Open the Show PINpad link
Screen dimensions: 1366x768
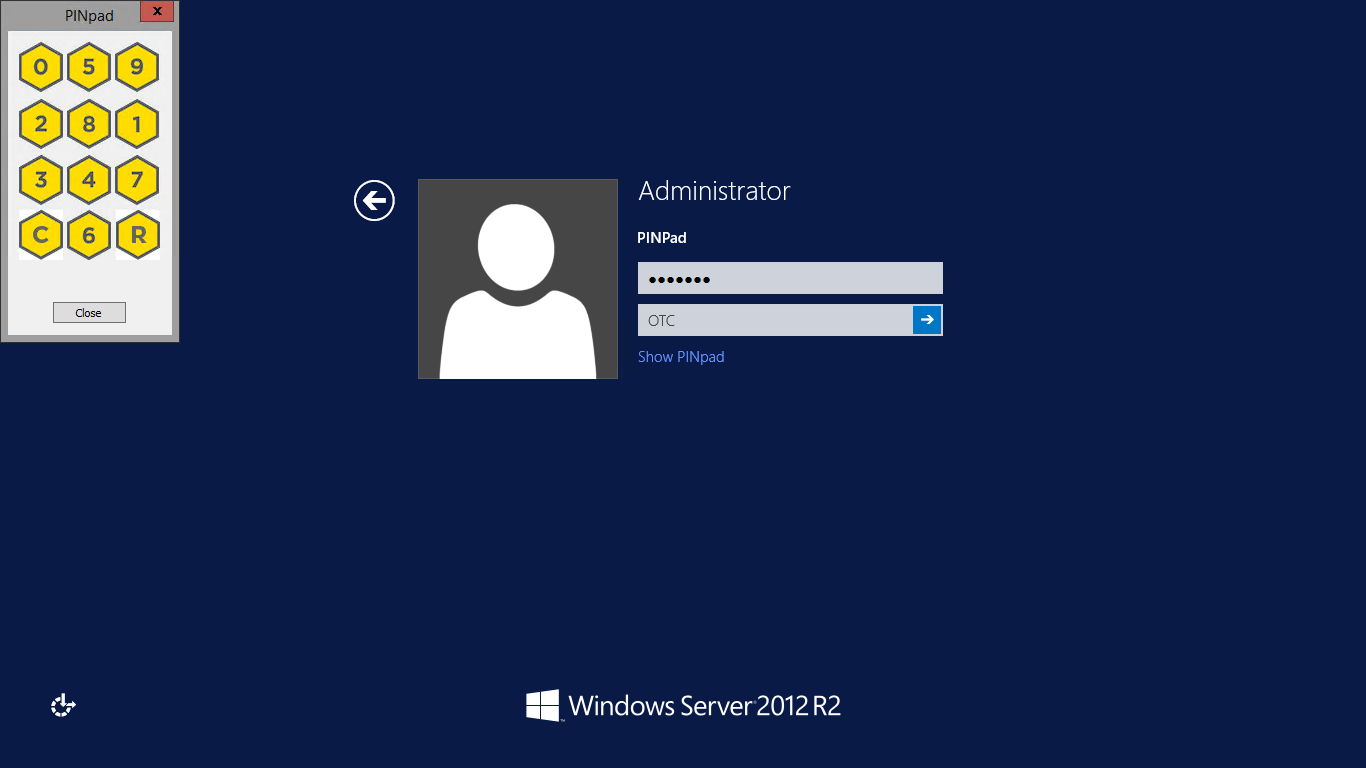[x=681, y=356]
